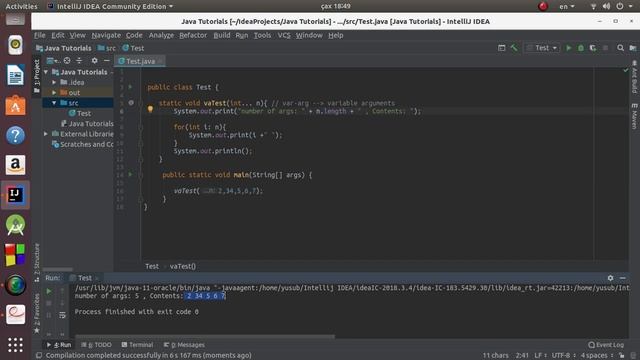Open the Project view mode dropdown

pos(53,61)
